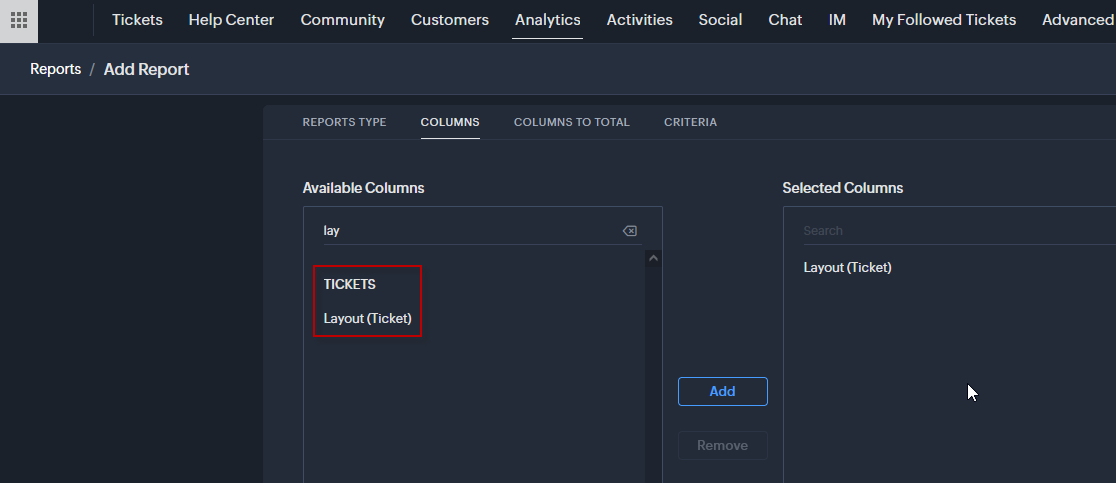Open the Criteria tab
Screen dimensions: 1116x483
pyautogui.click(x=690, y=122)
